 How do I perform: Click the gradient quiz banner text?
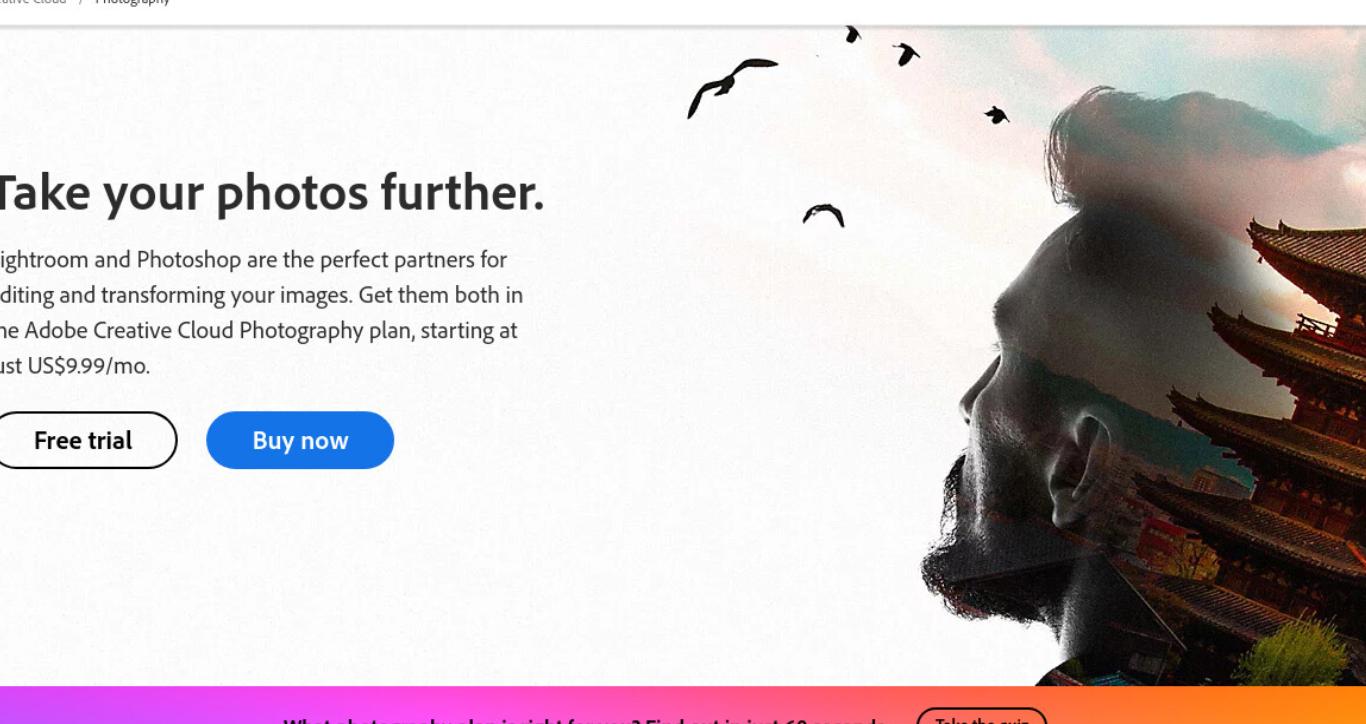pyautogui.click(x=584, y=718)
